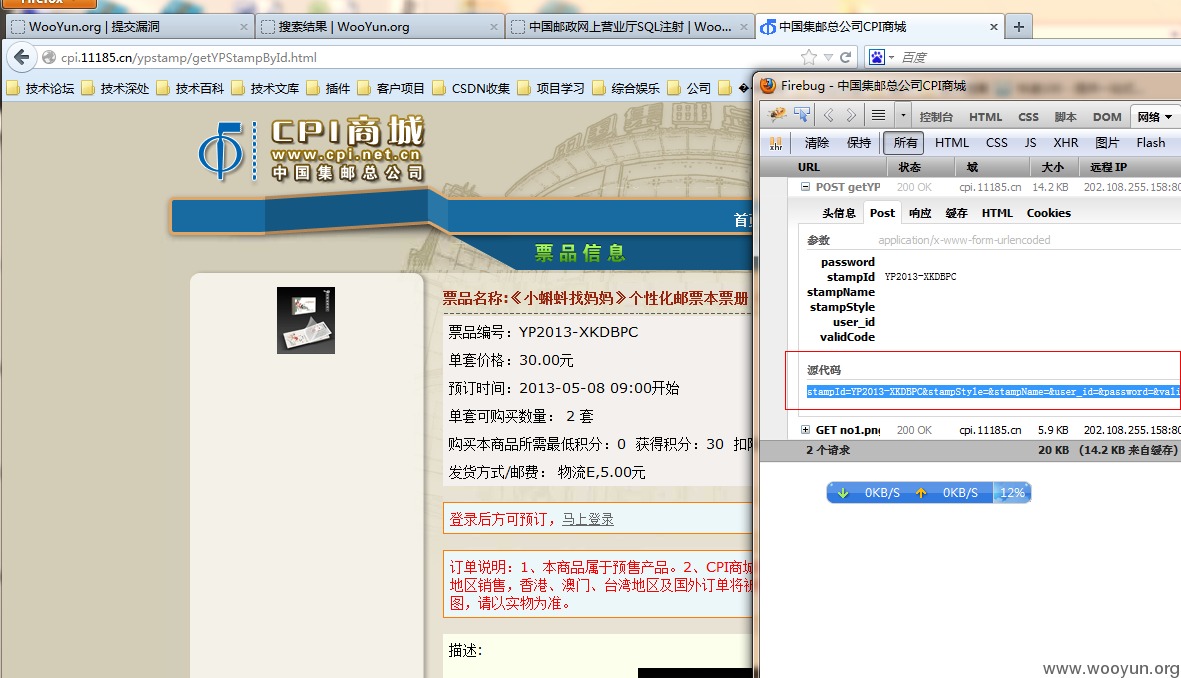1181x678 pixels.
Task: Activate the Firebug element inspector arrow
Action: (x=801, y=115)
